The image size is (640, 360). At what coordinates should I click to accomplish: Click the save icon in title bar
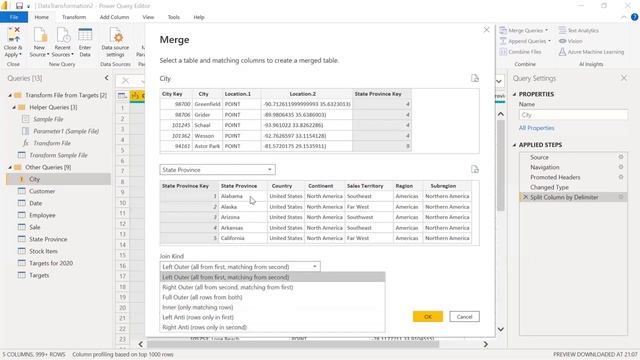[x=19, y=6]
